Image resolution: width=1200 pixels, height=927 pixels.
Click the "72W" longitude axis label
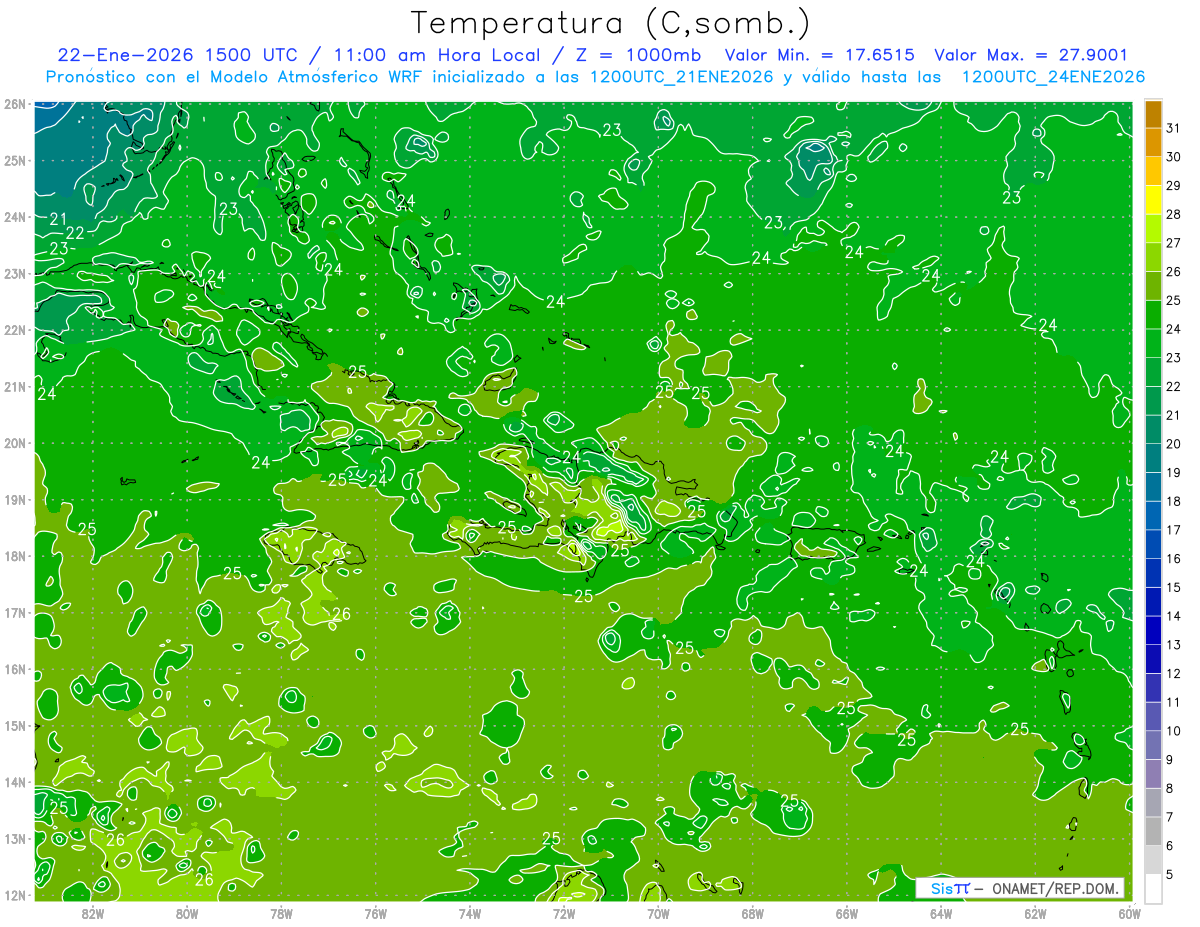tap(564, 912)
